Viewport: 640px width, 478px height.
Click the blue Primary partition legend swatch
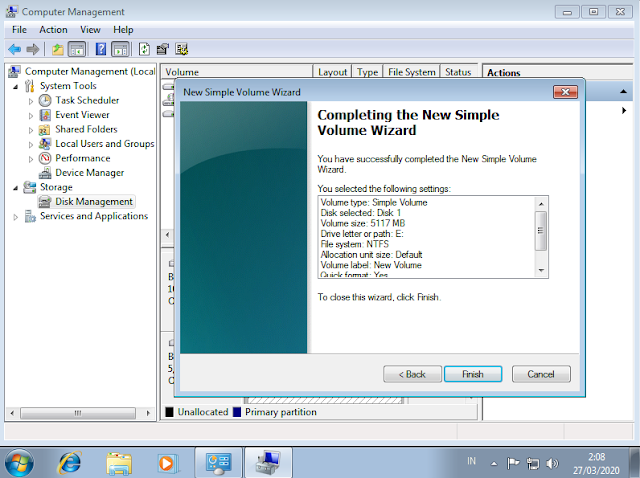click(x=237, y=412)
